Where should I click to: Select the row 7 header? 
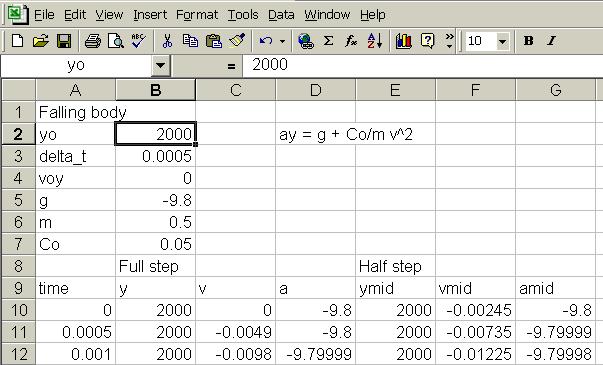click(18, 244)
